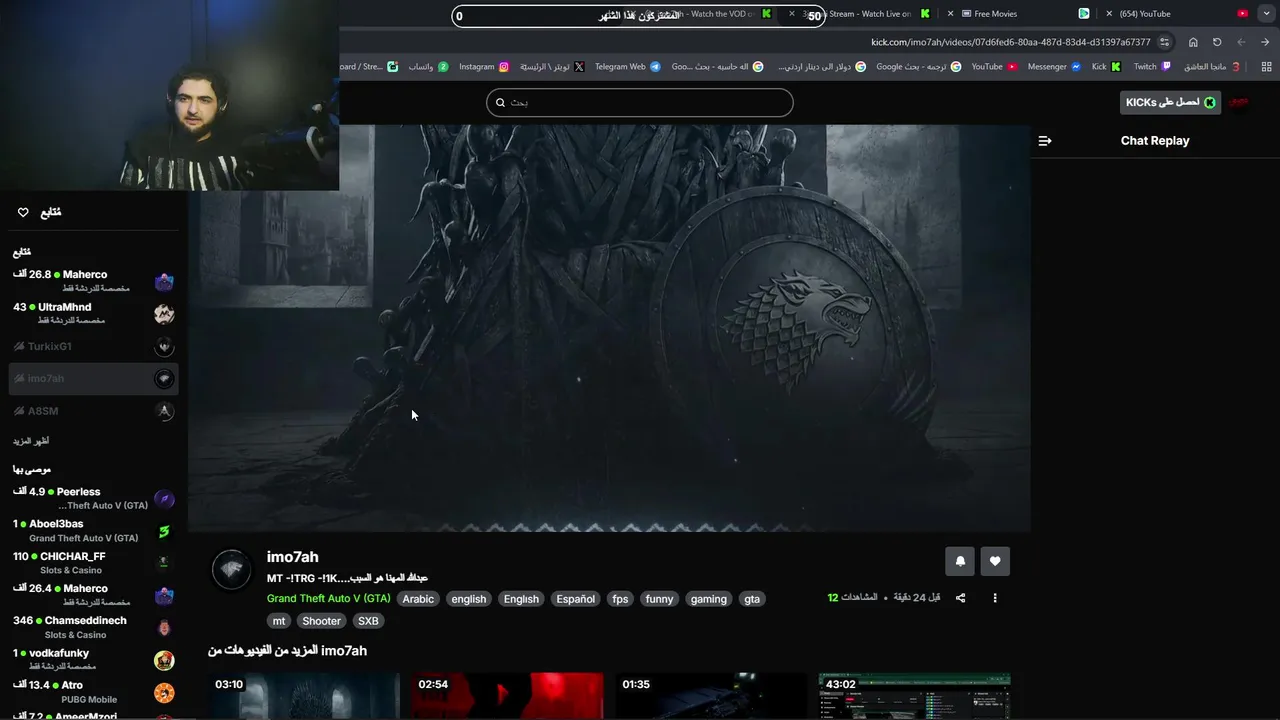Select the Español tag

575,599
